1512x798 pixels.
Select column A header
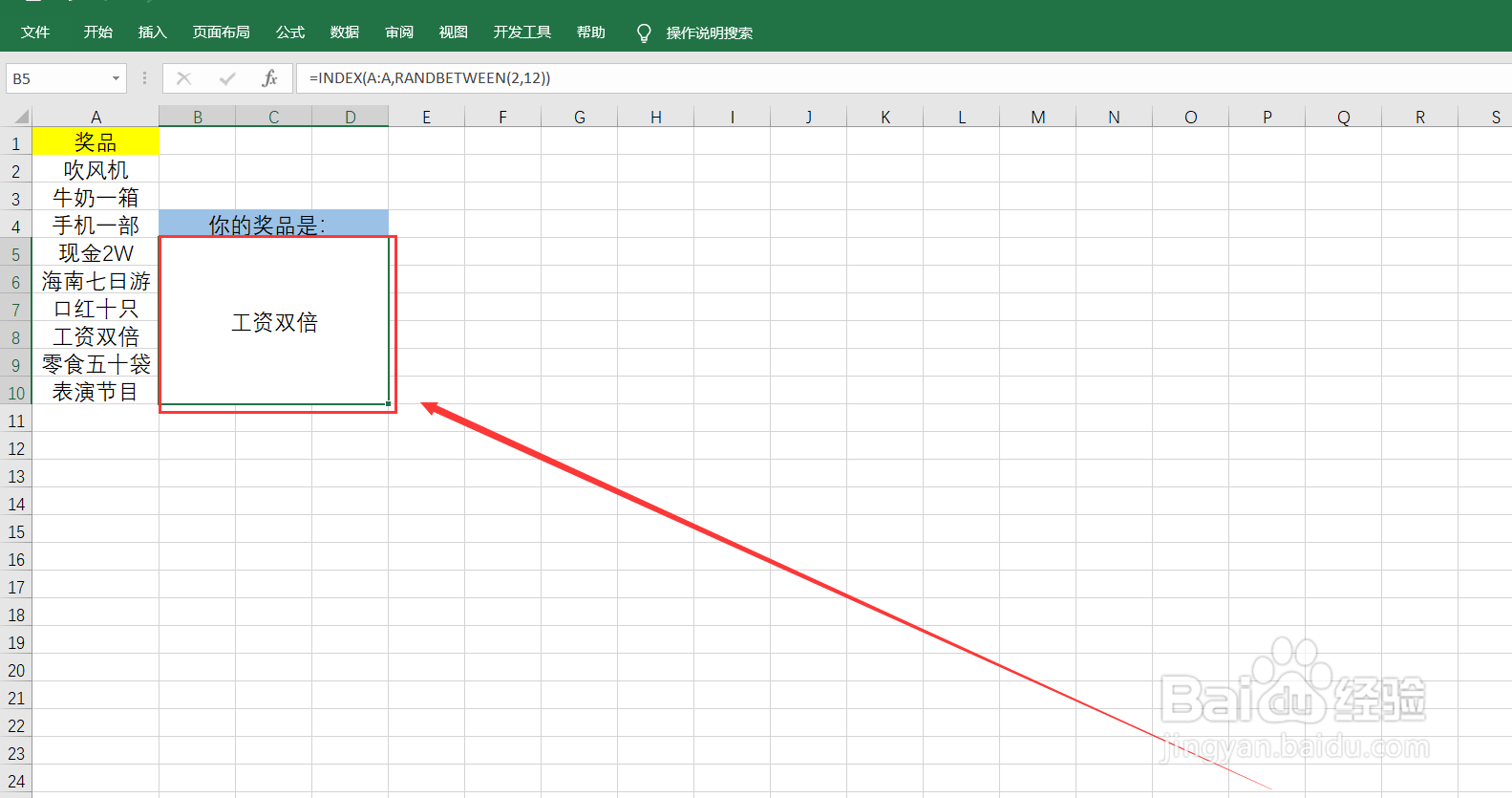(96, 117)
